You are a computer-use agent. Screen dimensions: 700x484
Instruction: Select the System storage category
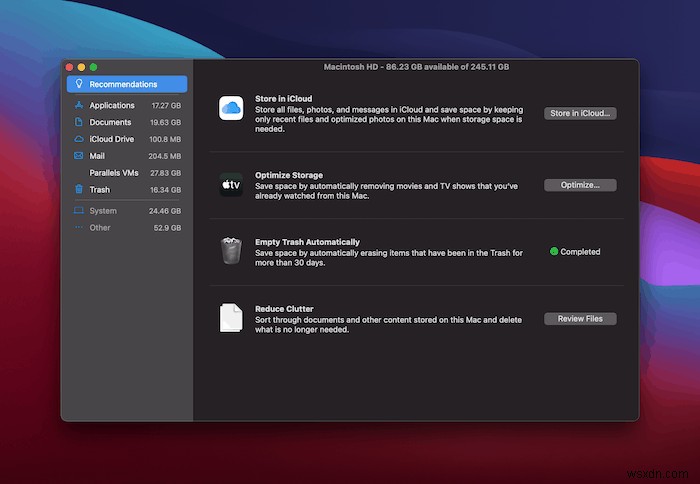[127, 211]
